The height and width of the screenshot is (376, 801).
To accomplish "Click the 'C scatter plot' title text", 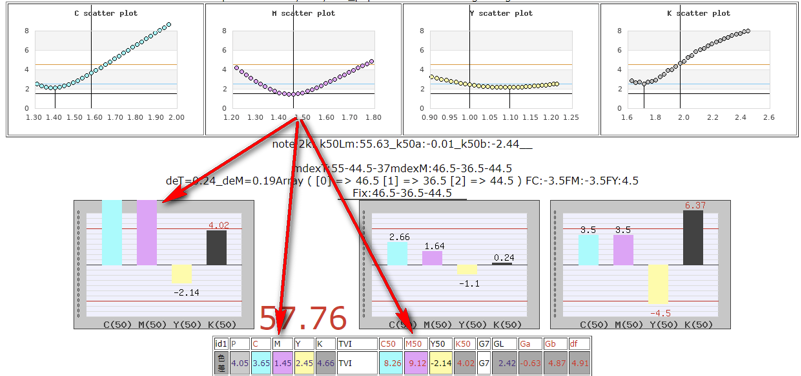I will click(106, 13).
